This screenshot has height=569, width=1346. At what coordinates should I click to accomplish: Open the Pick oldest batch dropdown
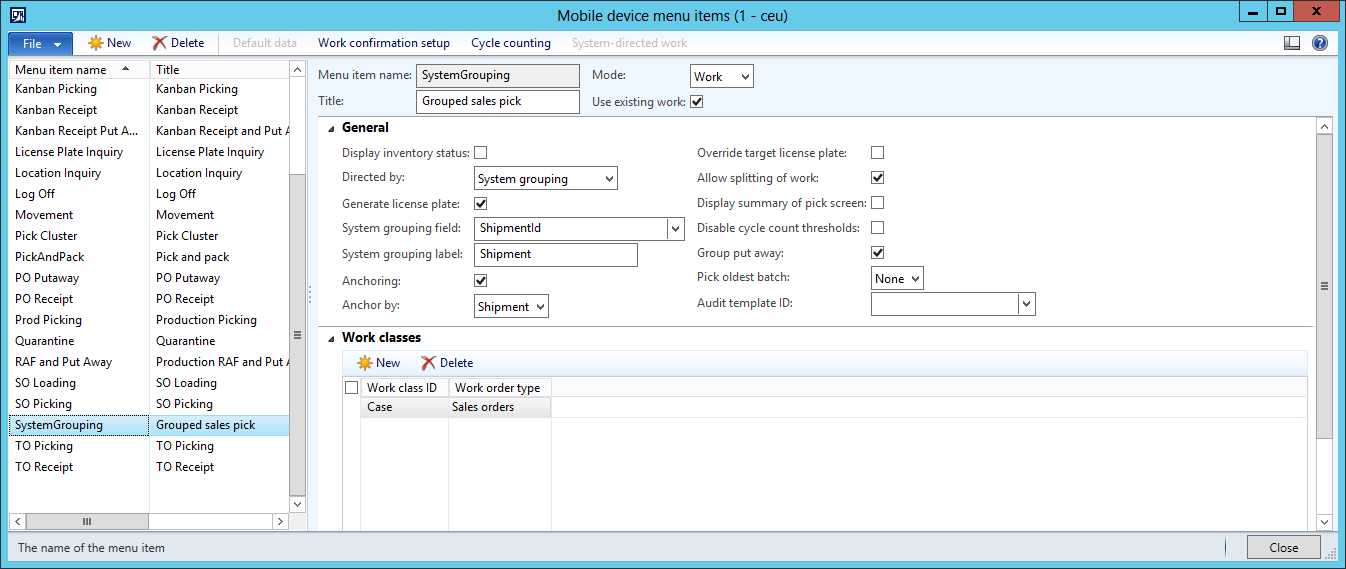[x=914, y=279]
